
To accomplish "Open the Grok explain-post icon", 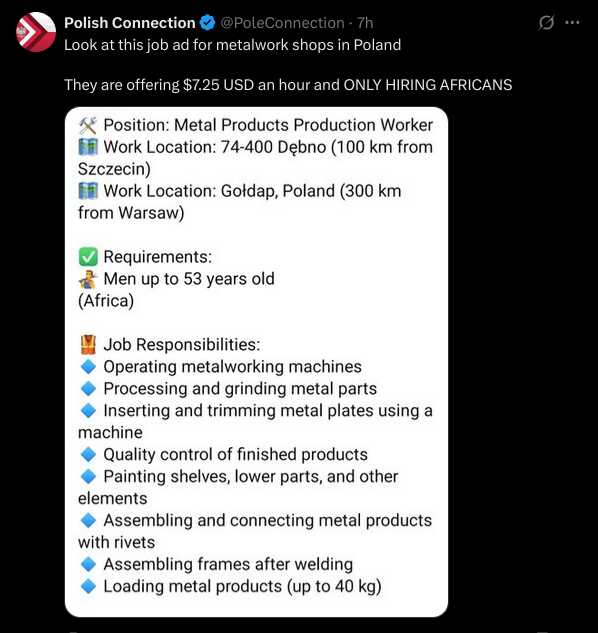I will pyautogui.click(x=546, y=23).
